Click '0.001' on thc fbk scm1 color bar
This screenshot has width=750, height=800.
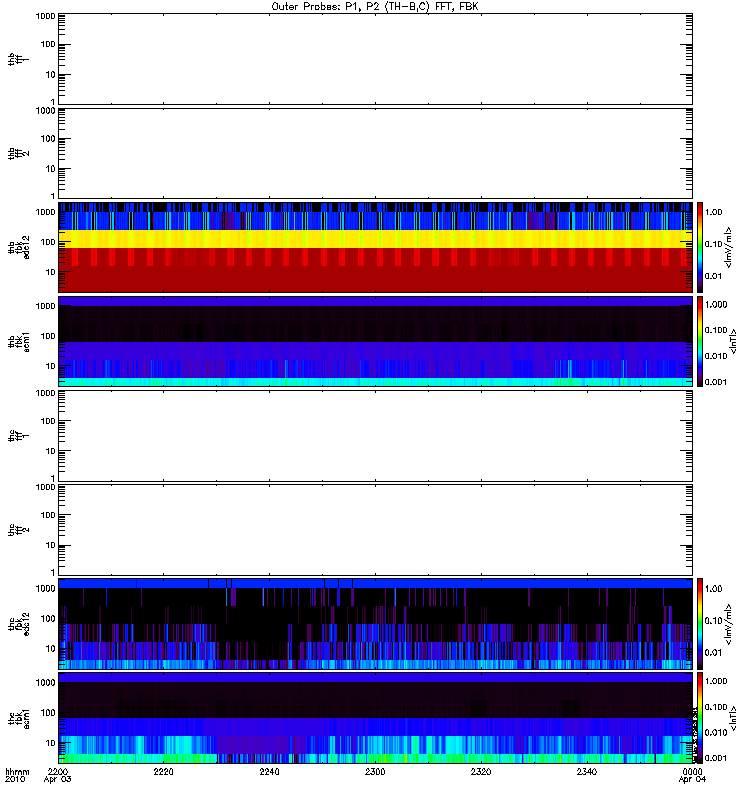(716, 758)
